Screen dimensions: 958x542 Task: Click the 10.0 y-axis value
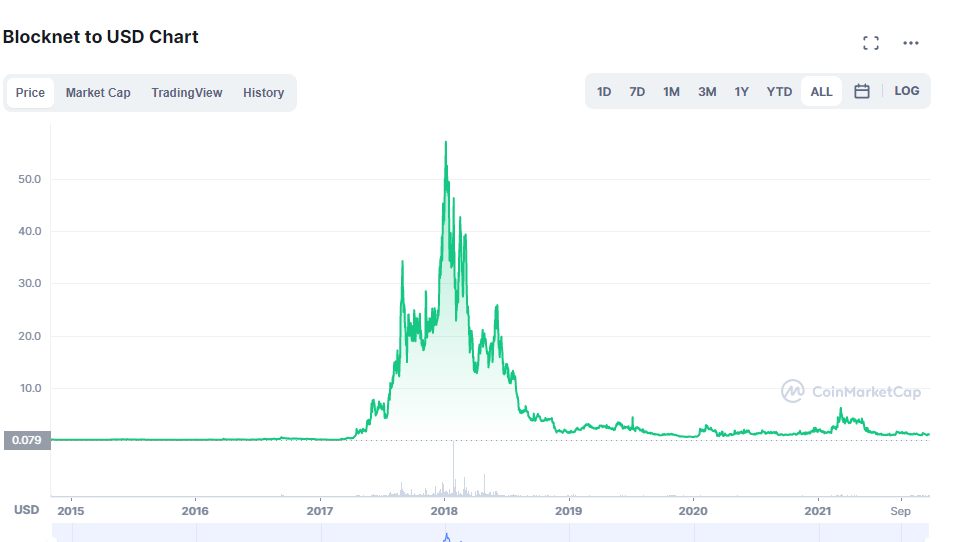pyautogui.click(x=29, y=388)
